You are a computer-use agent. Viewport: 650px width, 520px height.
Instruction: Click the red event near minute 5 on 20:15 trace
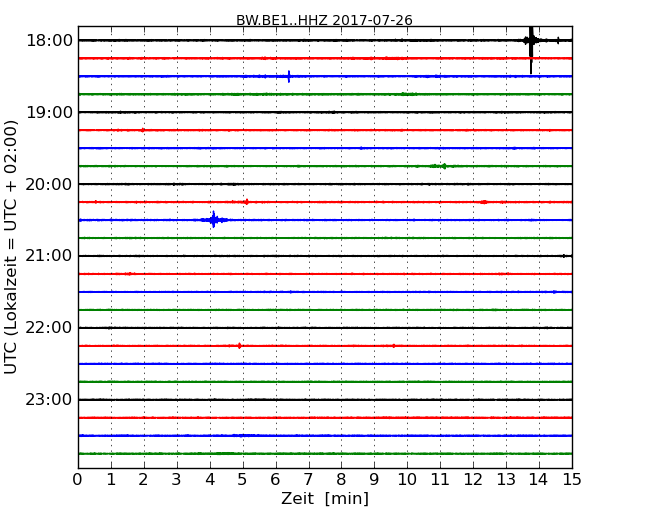[246, 202]
